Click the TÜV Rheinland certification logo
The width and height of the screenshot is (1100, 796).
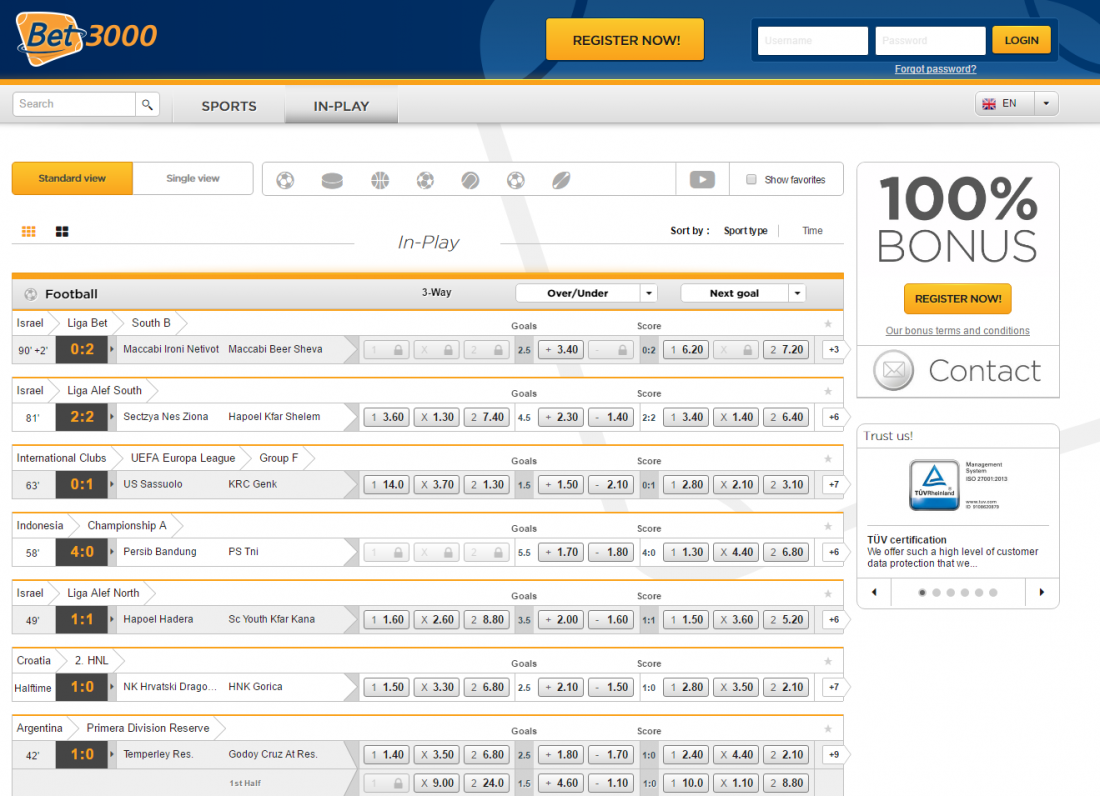(934, 485)
